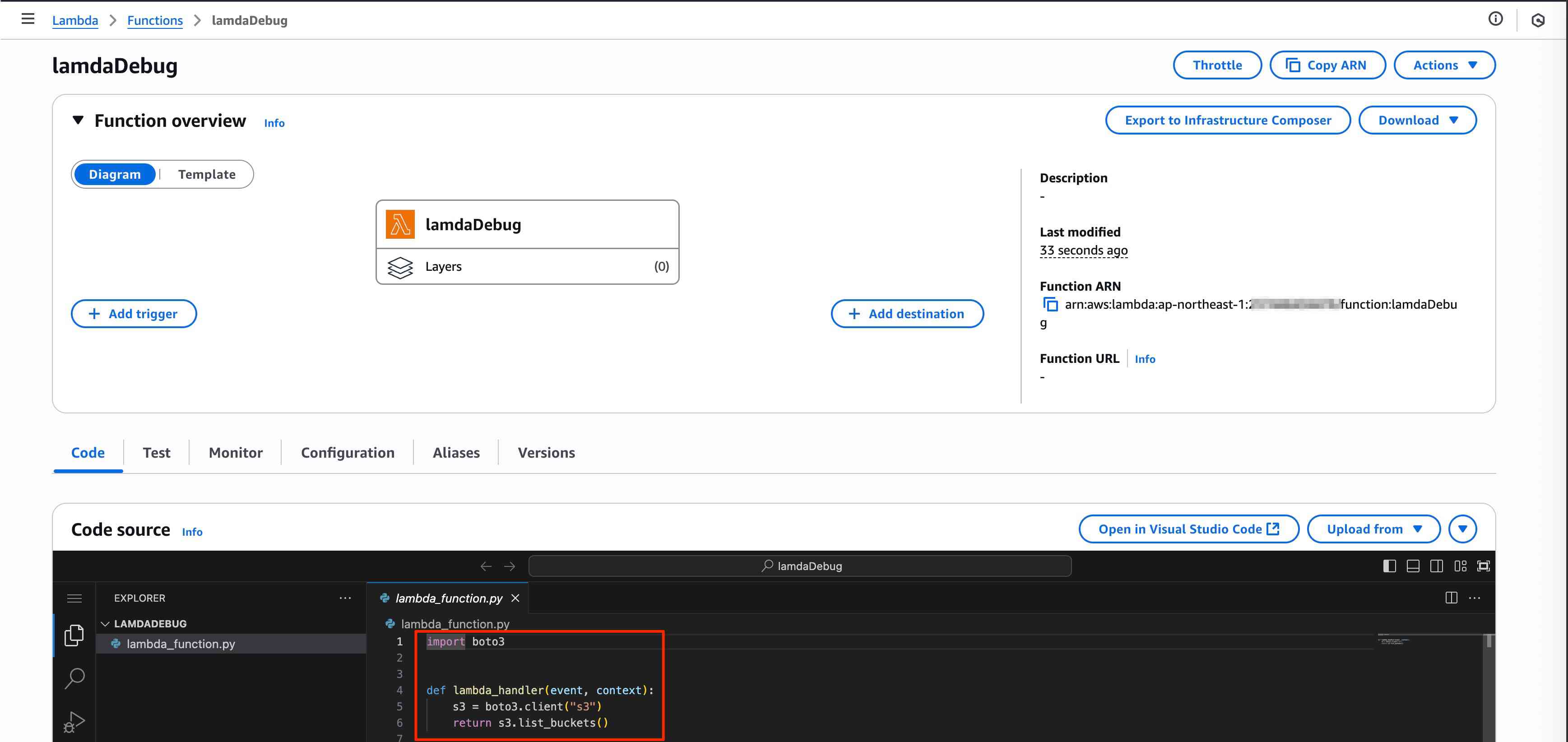The width and height of the screenshot is (1568, 742).
Task: Open Run and Debug icon in sidebar
Action: click(x=74, y=722)
